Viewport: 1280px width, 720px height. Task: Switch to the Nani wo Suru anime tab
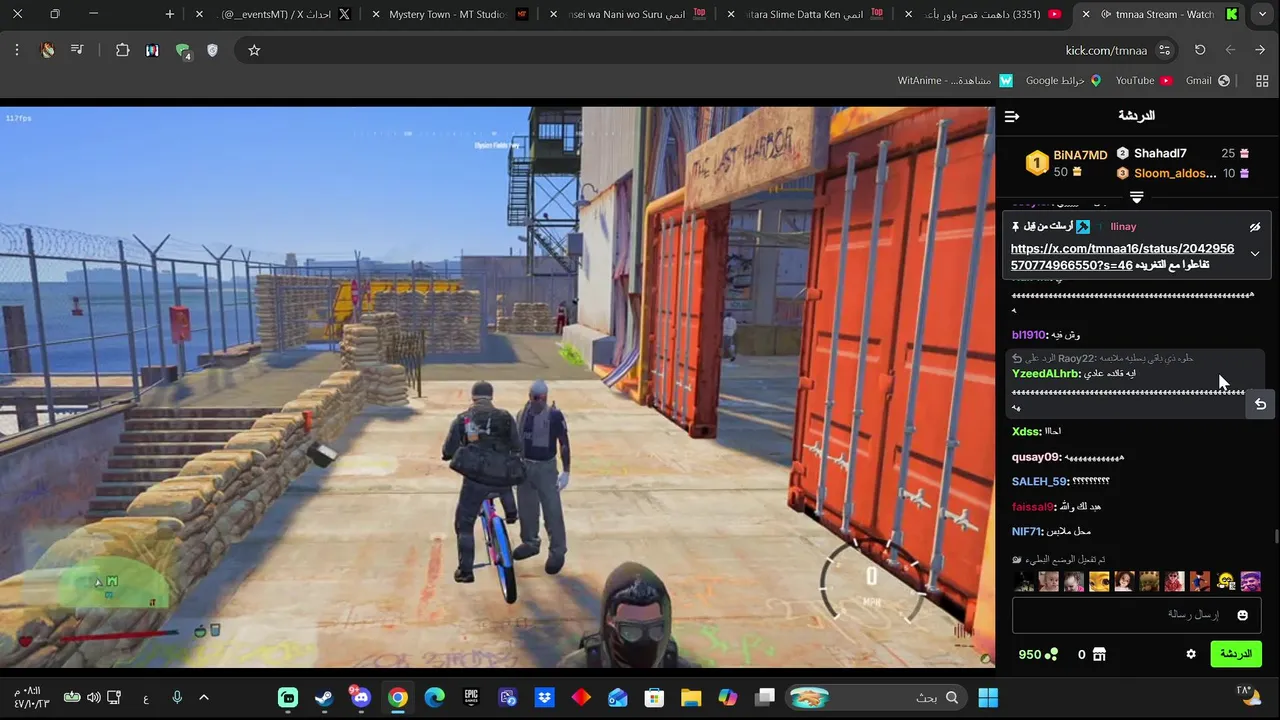(x=630, y=14)
